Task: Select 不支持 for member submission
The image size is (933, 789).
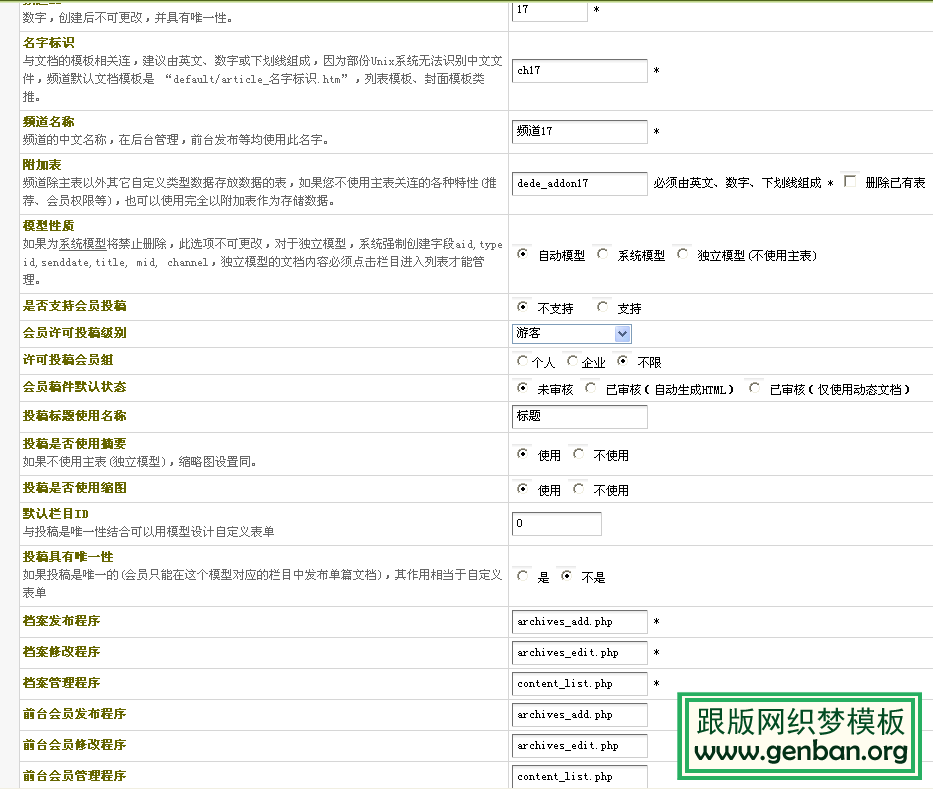Action: [x=522, y=306]
